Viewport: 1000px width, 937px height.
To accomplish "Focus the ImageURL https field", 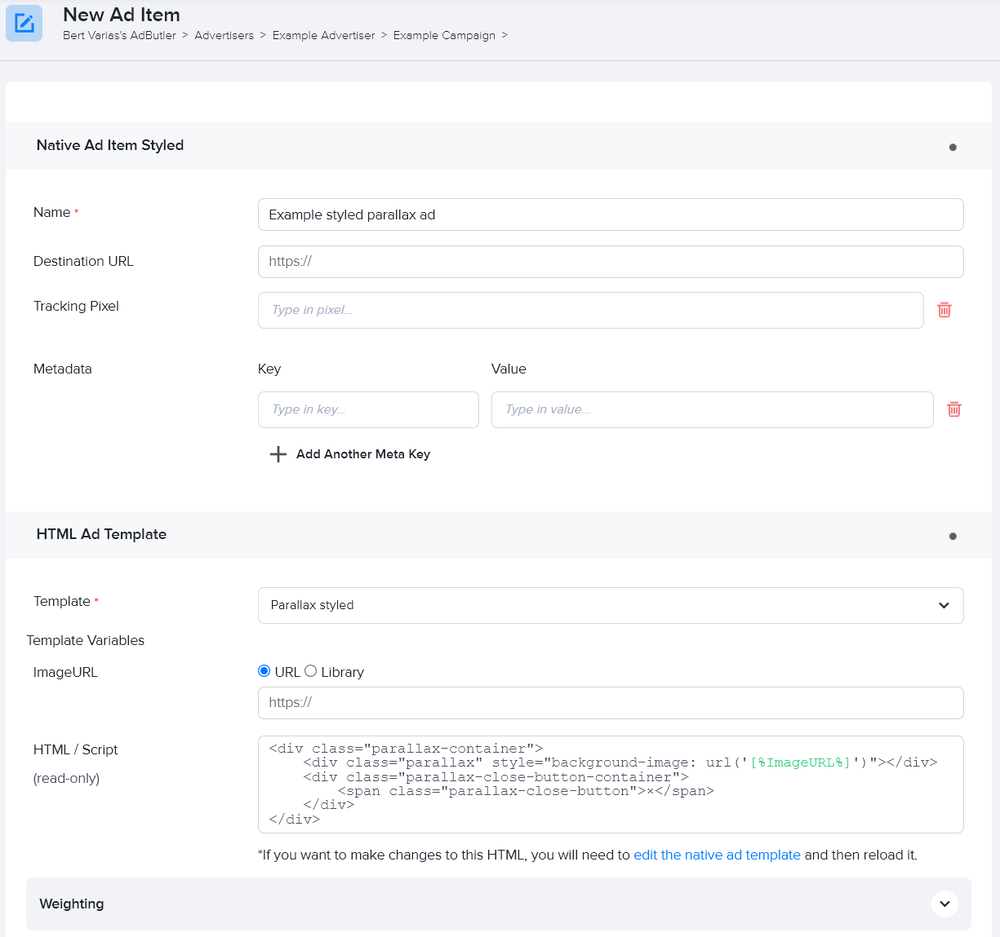I will point(610,703).
